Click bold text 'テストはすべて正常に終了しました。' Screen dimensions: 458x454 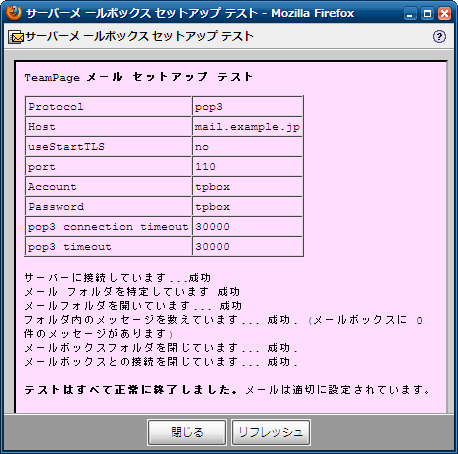point(131,390)
